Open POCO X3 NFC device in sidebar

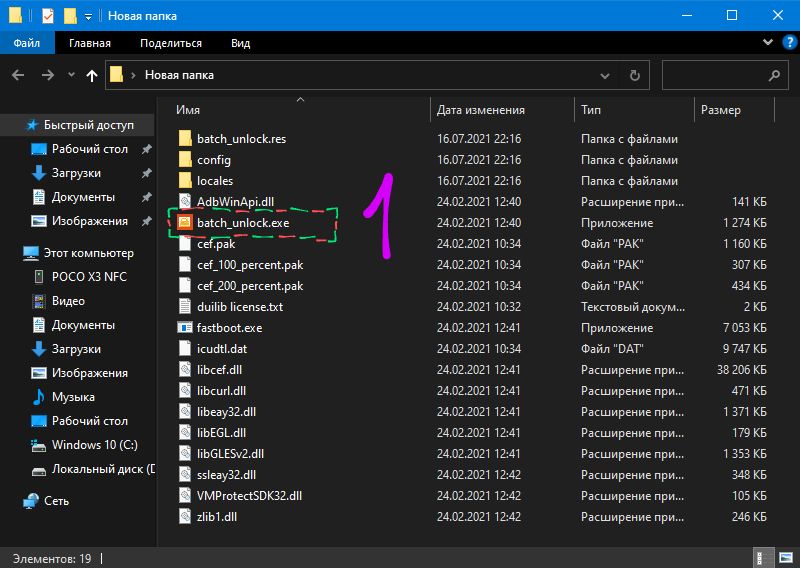point(89,277)
